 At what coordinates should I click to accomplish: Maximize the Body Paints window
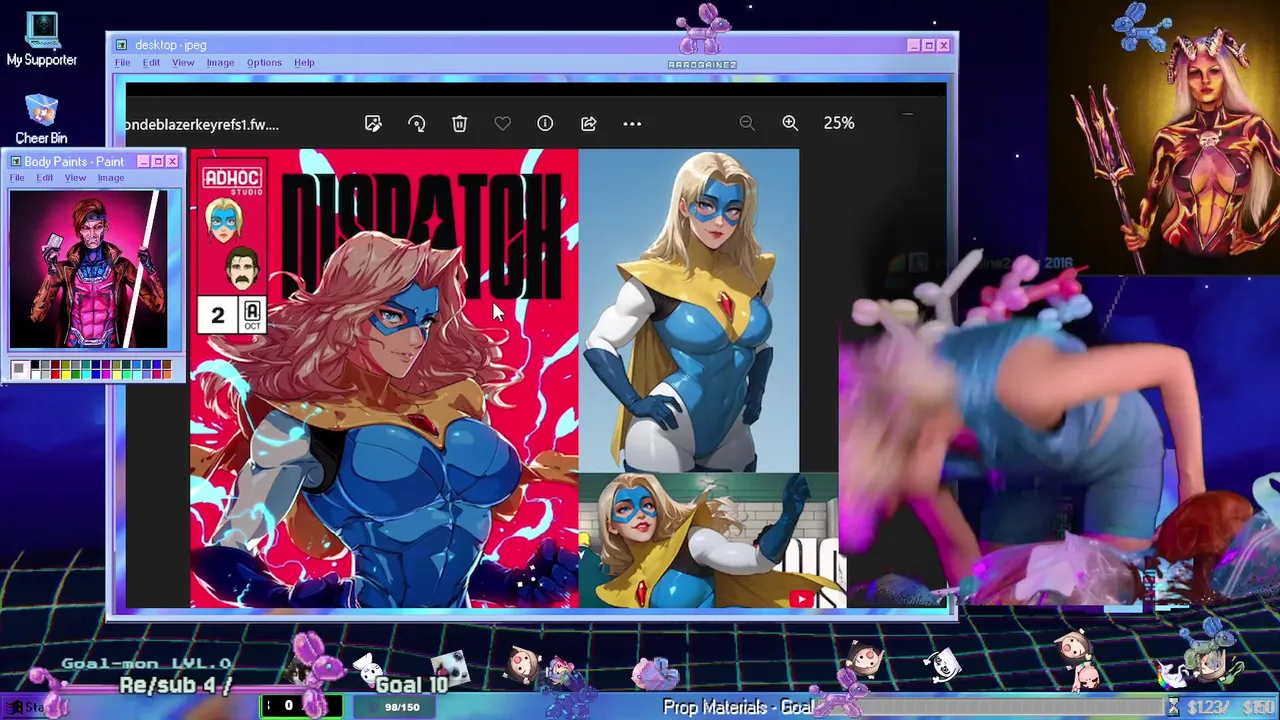coord(157,161)
